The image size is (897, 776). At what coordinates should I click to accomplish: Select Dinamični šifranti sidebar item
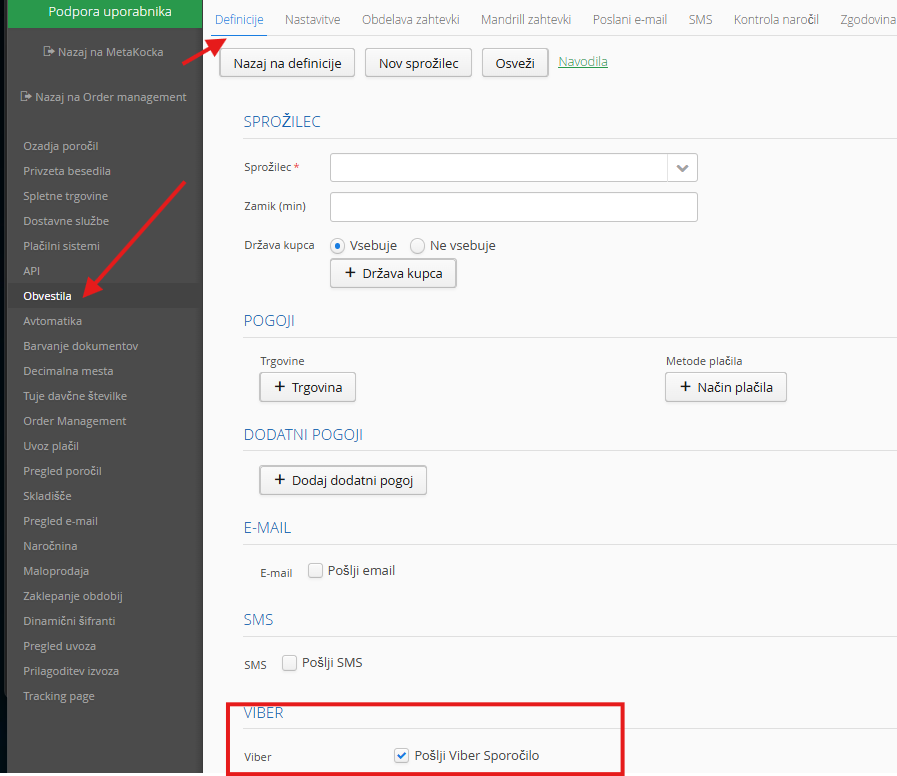point(69,621)
